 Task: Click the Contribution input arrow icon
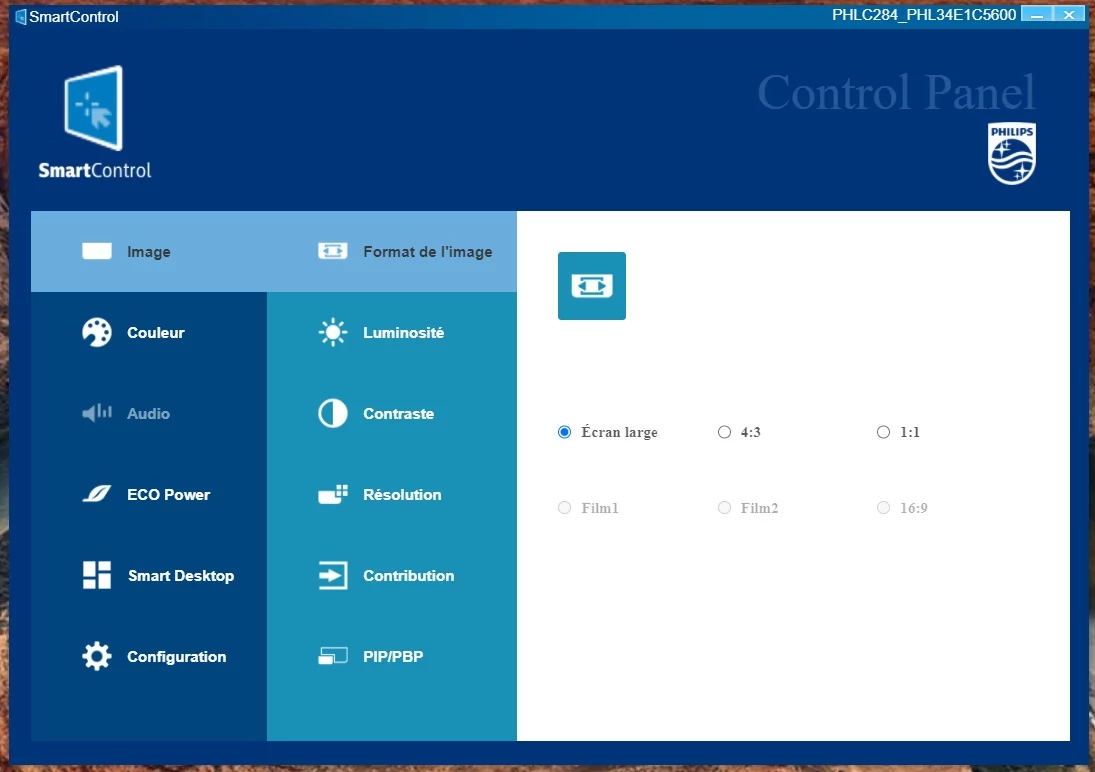pos(332,576)
